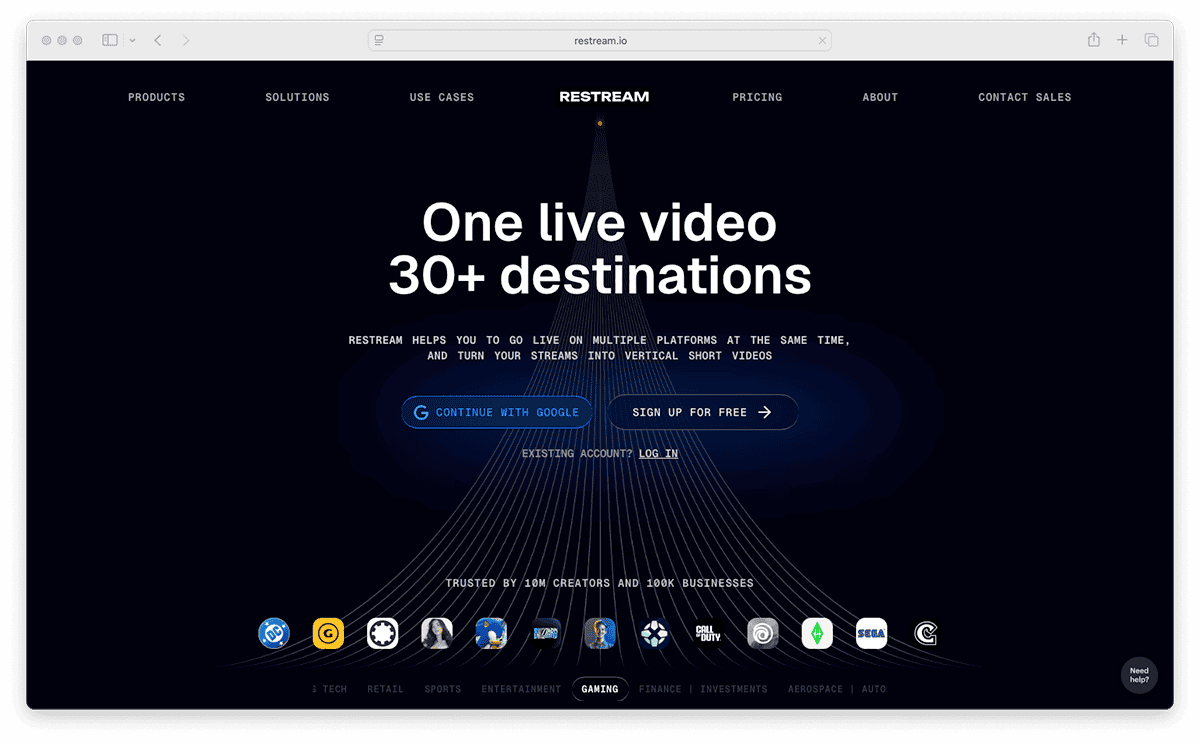This screenshot has height=742, width=1200.
Task: Click the Restream logo in the header
Action: 604,97
